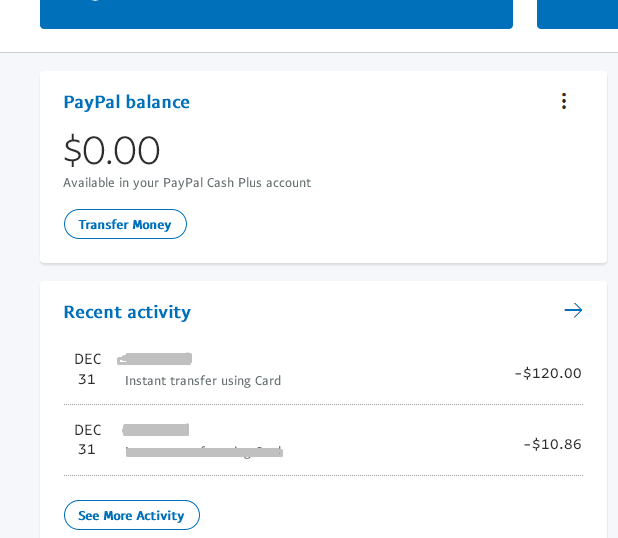
Task: Click the redacted description under the second transaction
Action: [204, 452]
